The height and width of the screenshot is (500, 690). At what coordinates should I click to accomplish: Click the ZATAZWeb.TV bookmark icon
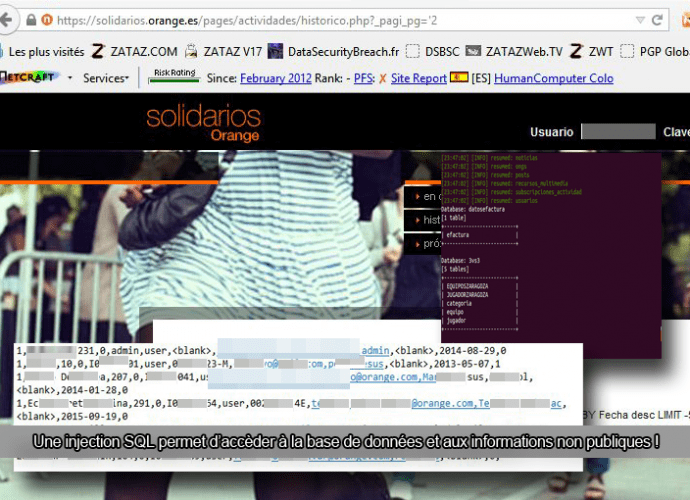[473, 51]
